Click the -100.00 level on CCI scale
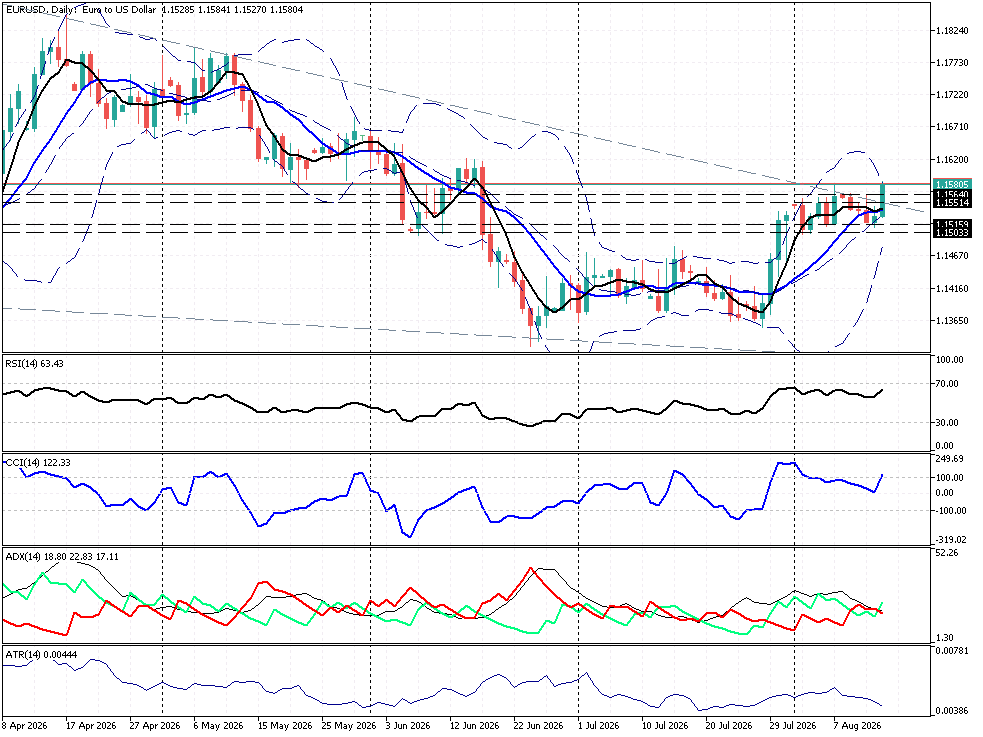983x737 pixels. pyautogui.click(x=949, y=511)
